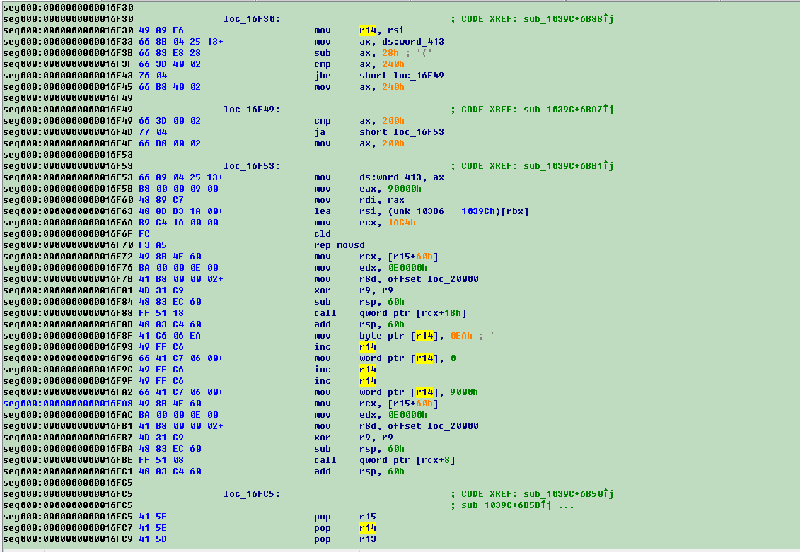Click opcode bytes '41 5E'
This screenshot has width=800, height=552.
[x=153, y=528]
